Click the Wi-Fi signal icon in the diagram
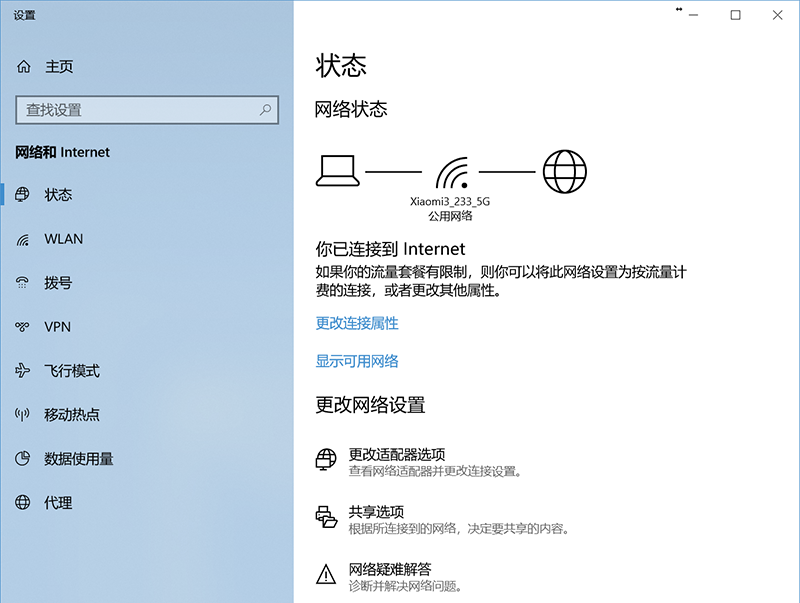Screen dimensions: 800x603 coord(453,173)
